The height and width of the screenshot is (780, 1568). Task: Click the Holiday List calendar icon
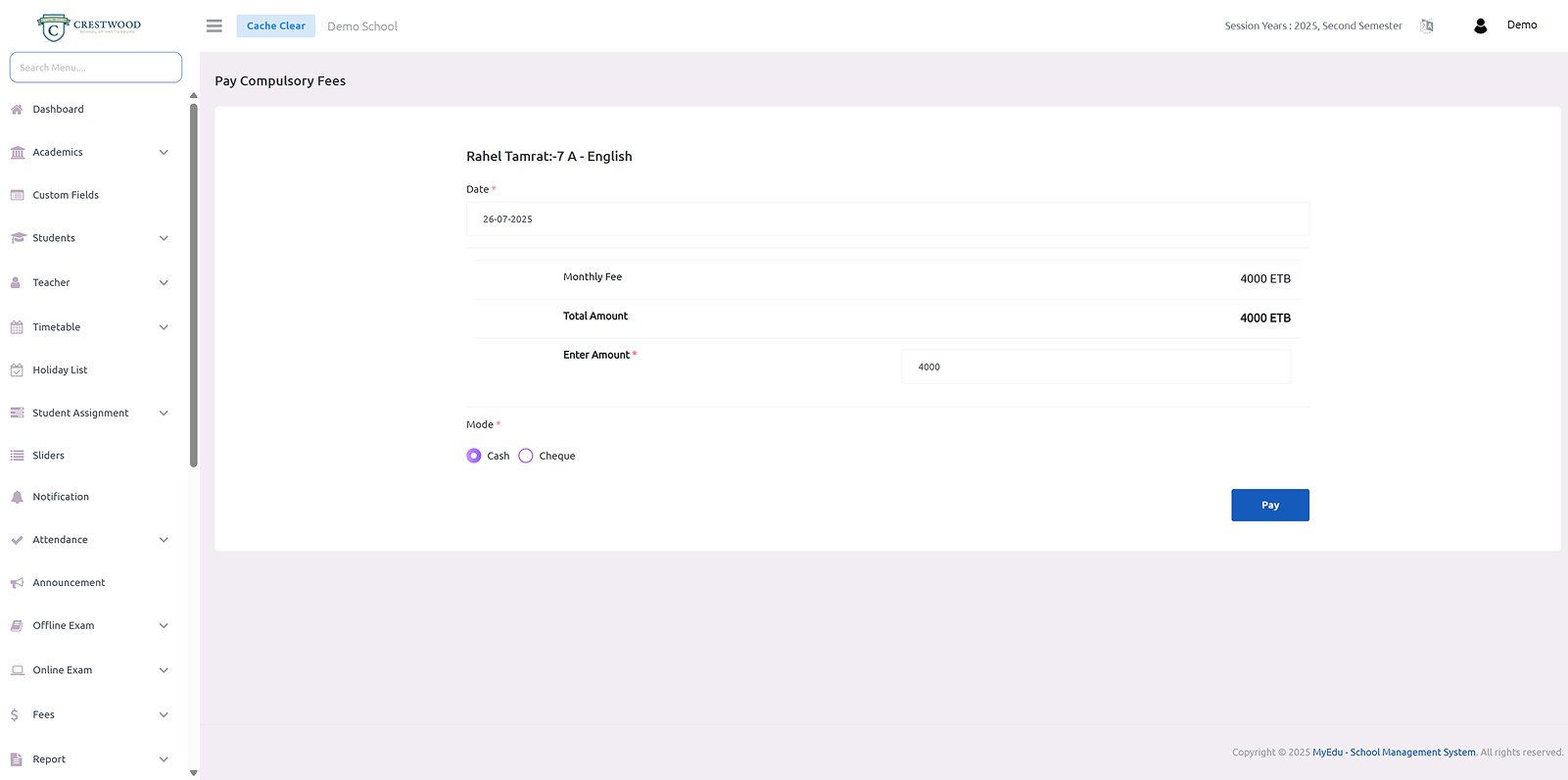[x=17, y=370]
